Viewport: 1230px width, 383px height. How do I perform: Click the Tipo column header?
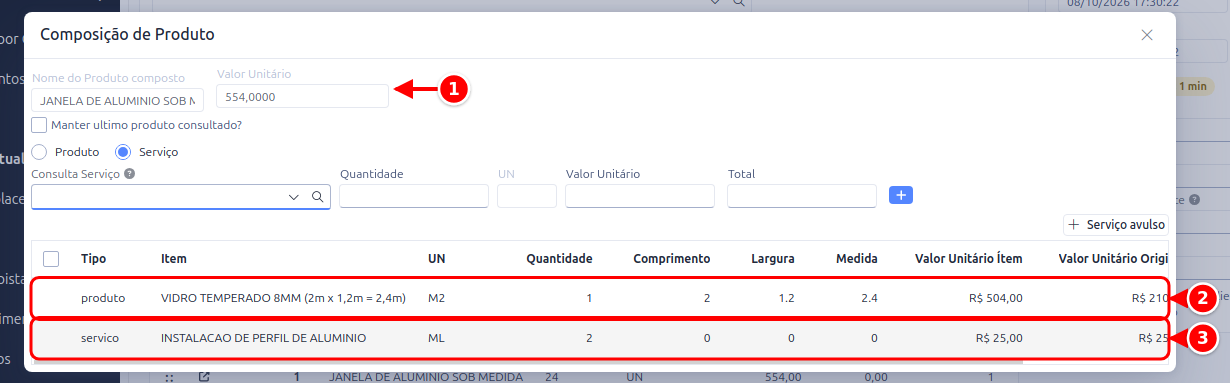pyautogui.click(x=93, y=259)
